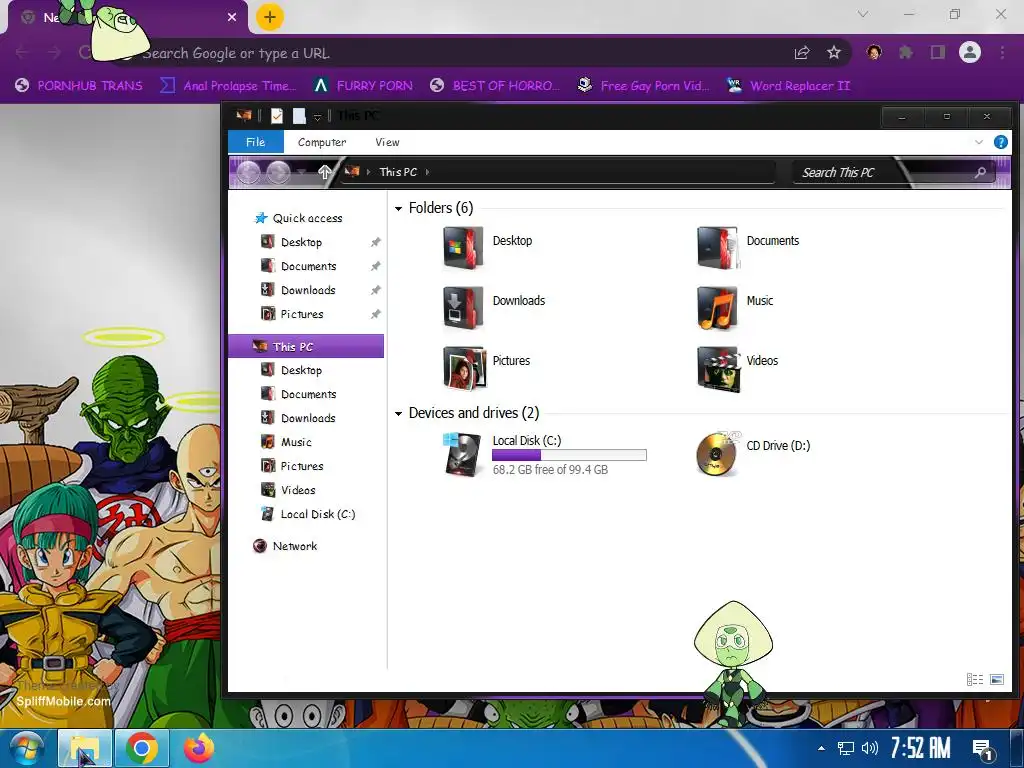Viewport: 1024px width, 768px height.
Task: Collapse the Folders (6) group
Action: (398, 209)
